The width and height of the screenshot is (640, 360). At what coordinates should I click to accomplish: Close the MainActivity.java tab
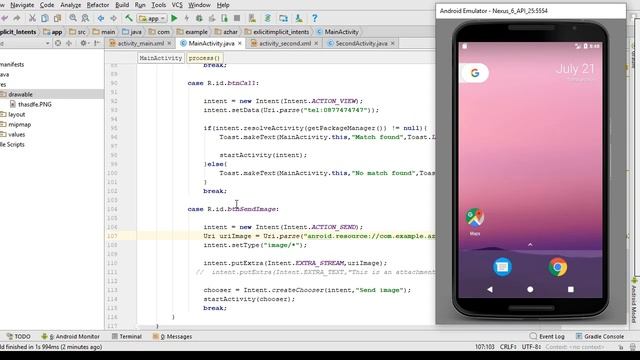240,43
